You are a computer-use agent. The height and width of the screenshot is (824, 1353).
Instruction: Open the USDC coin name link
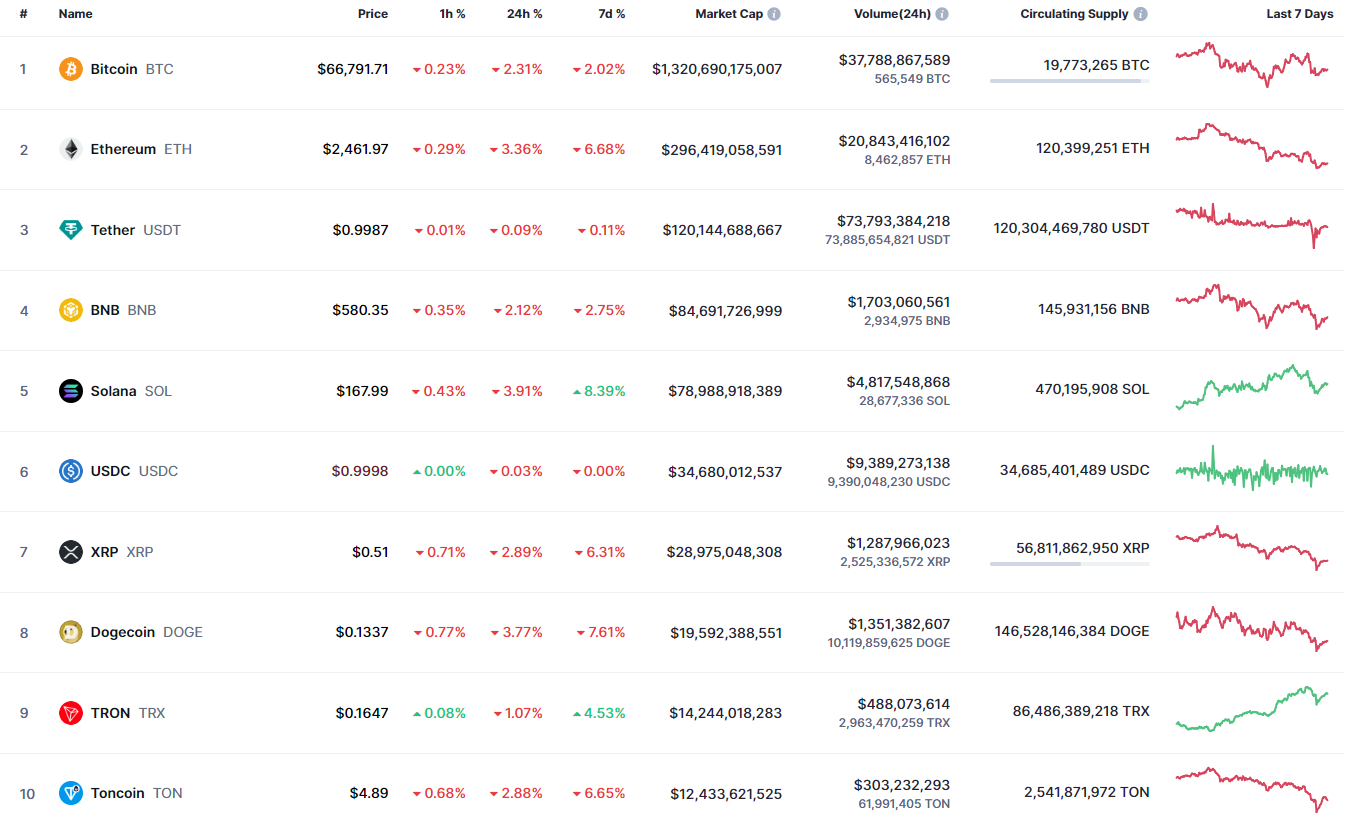110,471
